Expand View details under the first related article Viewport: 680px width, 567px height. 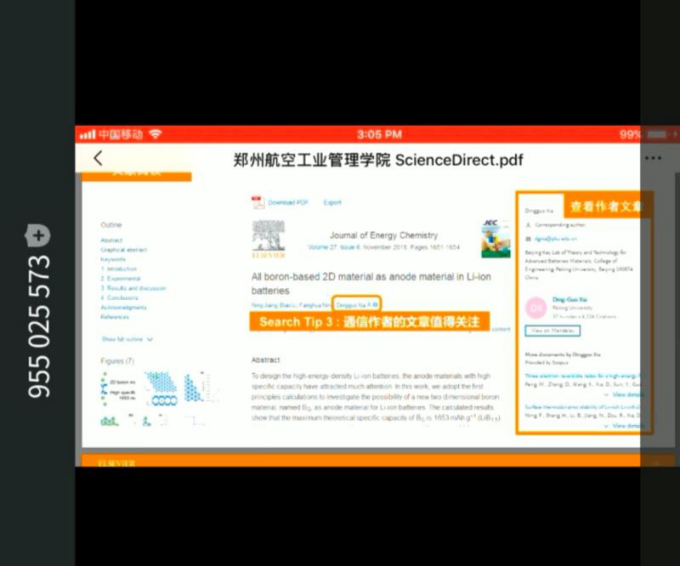tap(622, 395)
